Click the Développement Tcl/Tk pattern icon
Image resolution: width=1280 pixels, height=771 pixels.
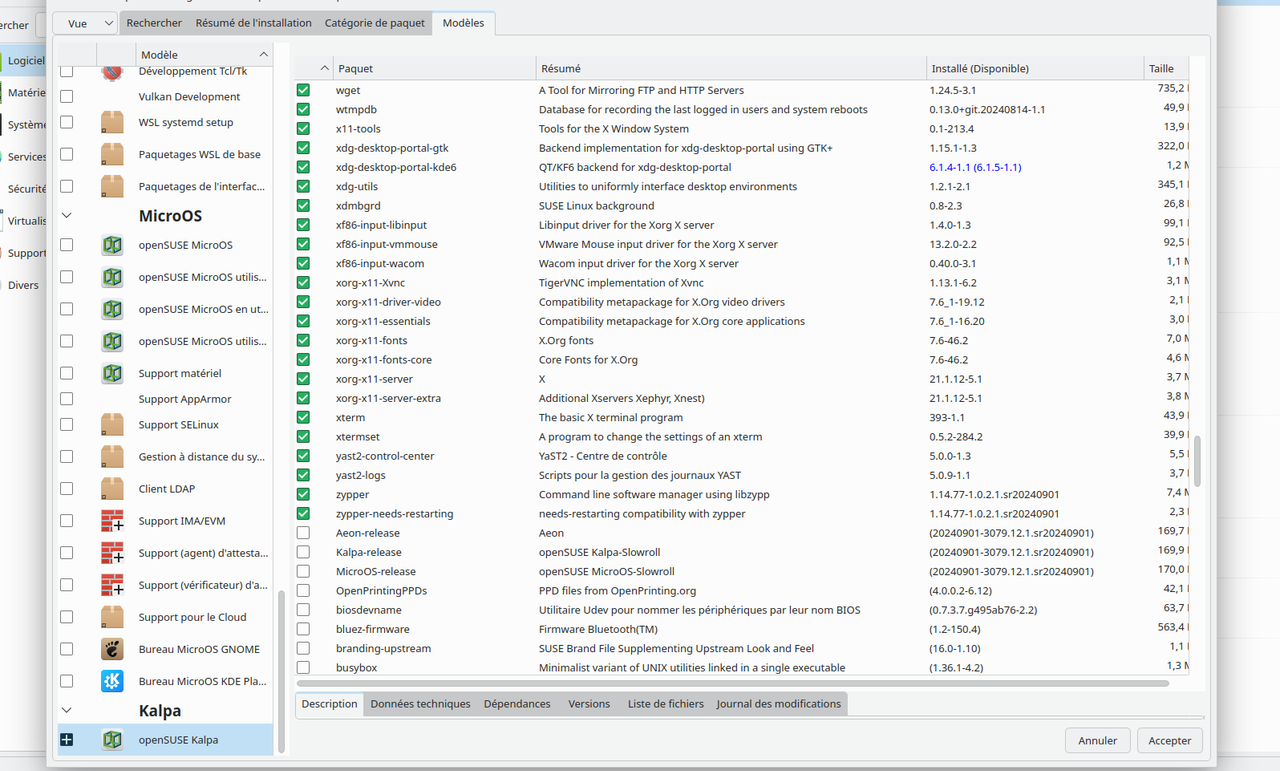(x=112, y=72)
